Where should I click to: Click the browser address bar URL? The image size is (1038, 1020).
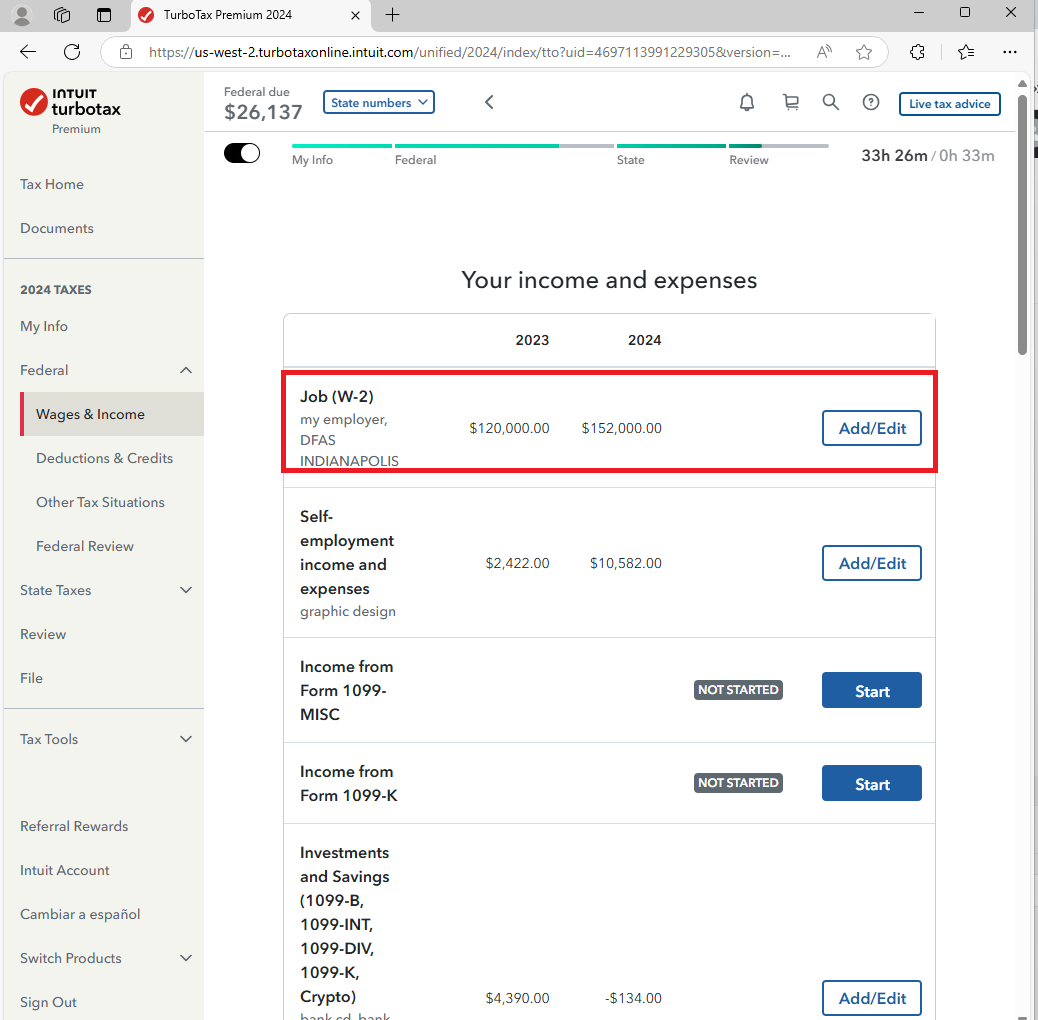(469, 52)
